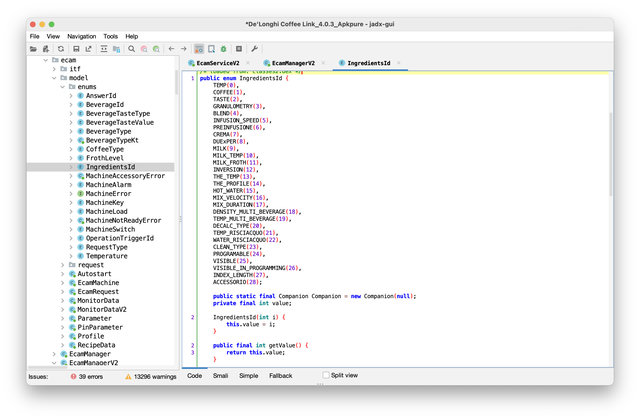Image resolution: width=640 pixels, height=420 pixels.
Task: Select the IngredientsId editor tab
Action: [368, 63]
